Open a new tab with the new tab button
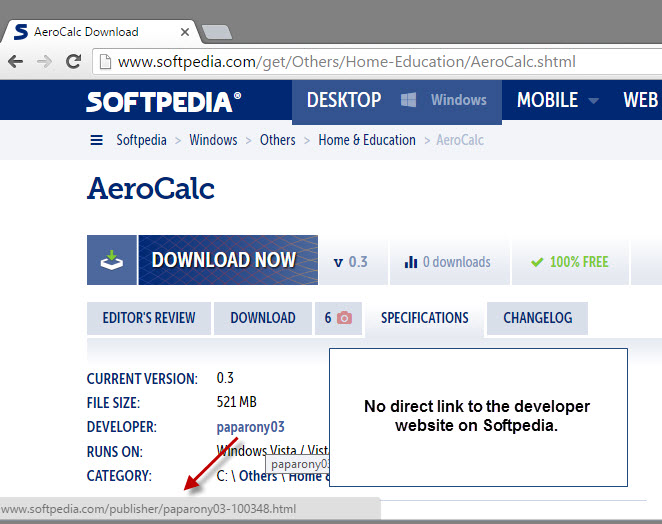This screenshot has height=524, width=662. click(217, 32)
